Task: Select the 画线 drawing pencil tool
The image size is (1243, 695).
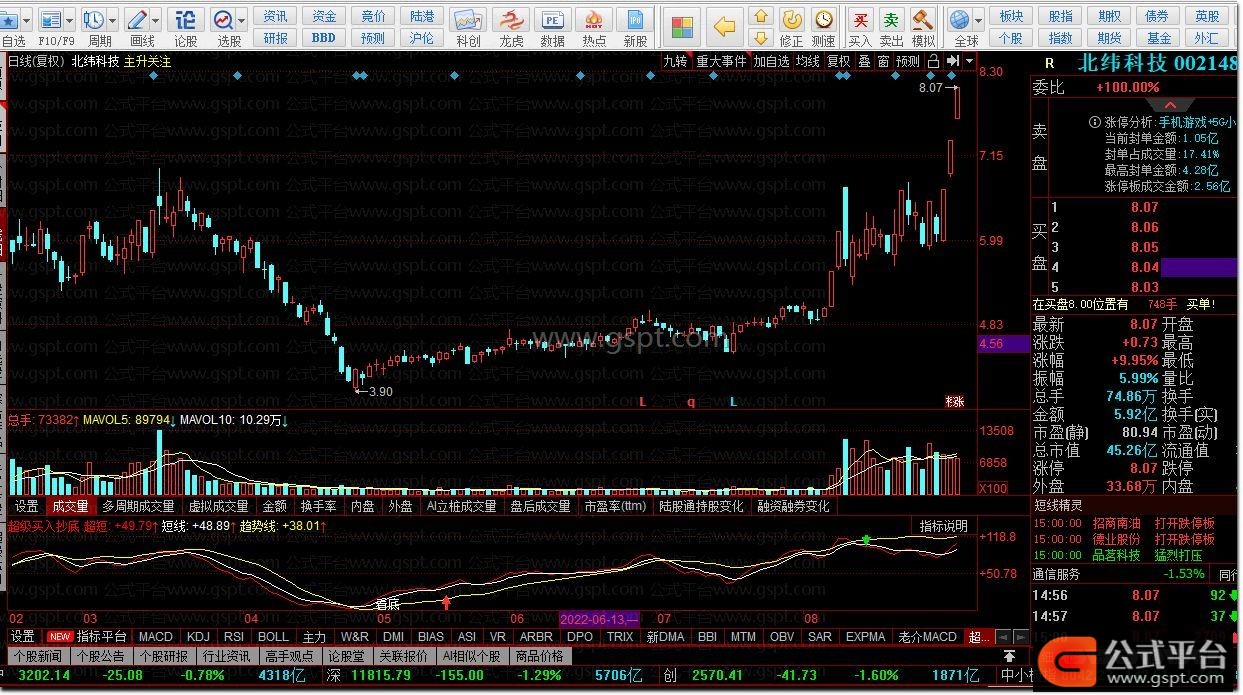Action: coord(137,19)
